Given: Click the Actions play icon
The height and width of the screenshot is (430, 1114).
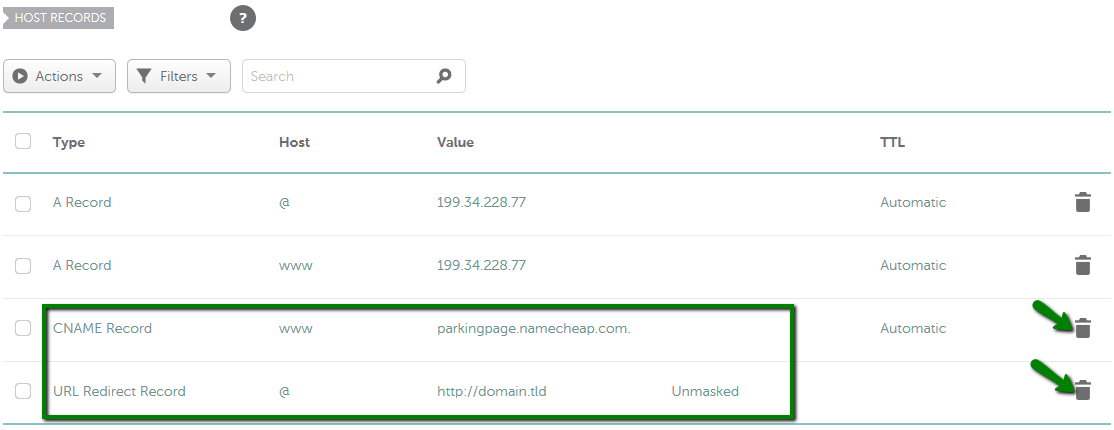Looking at the screenshot, I should pos(21,76).
